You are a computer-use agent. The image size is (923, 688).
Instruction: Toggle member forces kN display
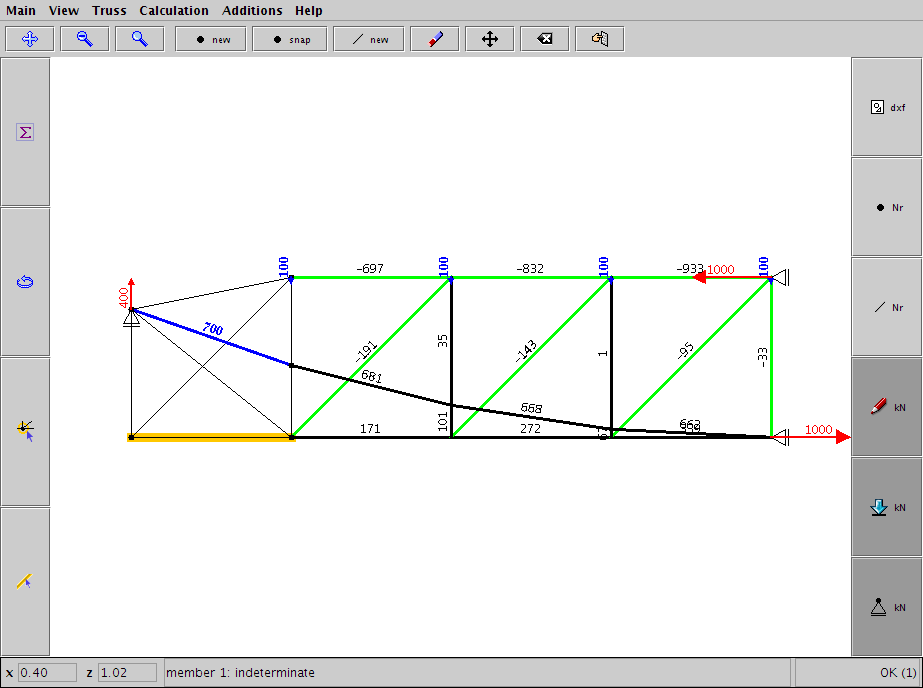[886, 407]
